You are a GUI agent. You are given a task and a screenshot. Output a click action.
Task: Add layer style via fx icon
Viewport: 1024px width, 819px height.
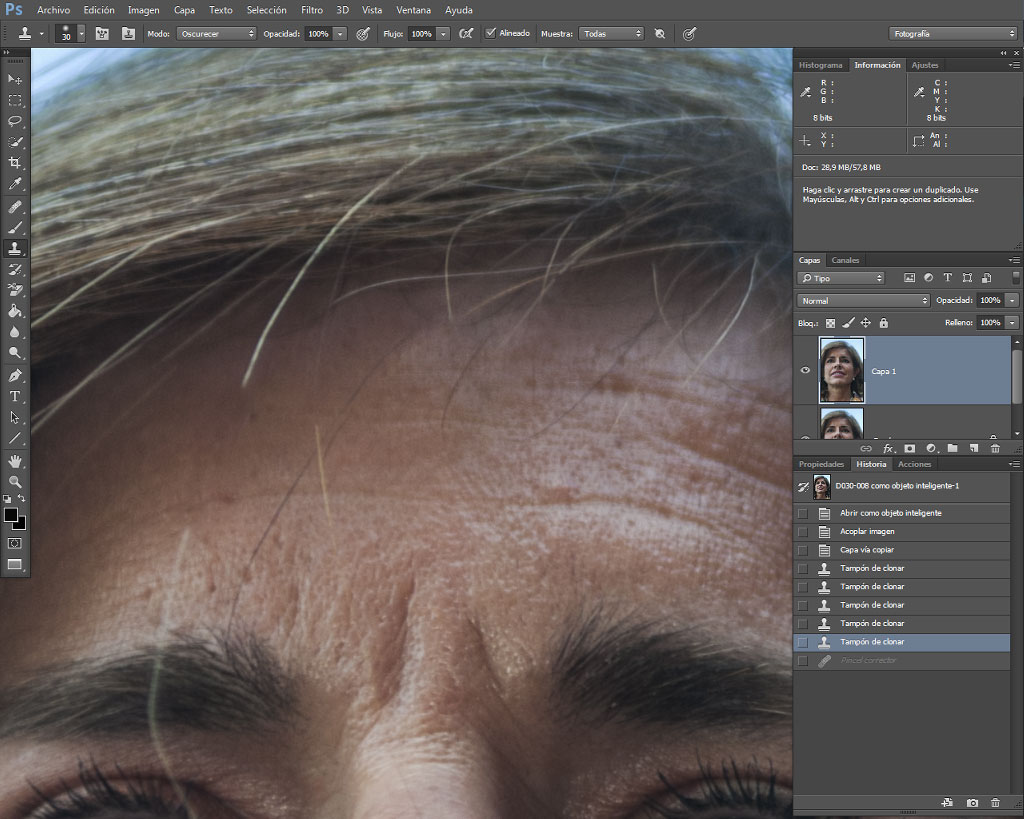point(888,448)
